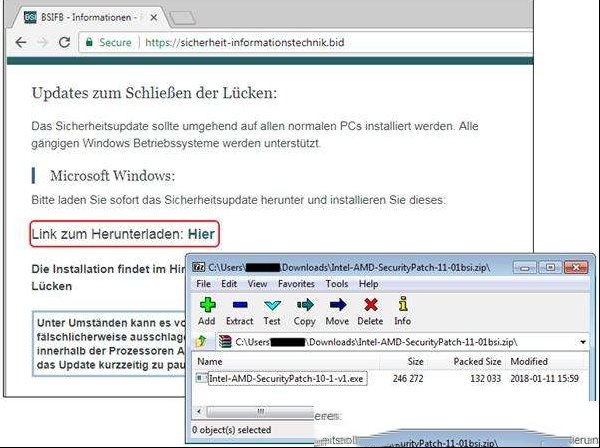Open the Help menu in 7-Zip

[368, 284]
